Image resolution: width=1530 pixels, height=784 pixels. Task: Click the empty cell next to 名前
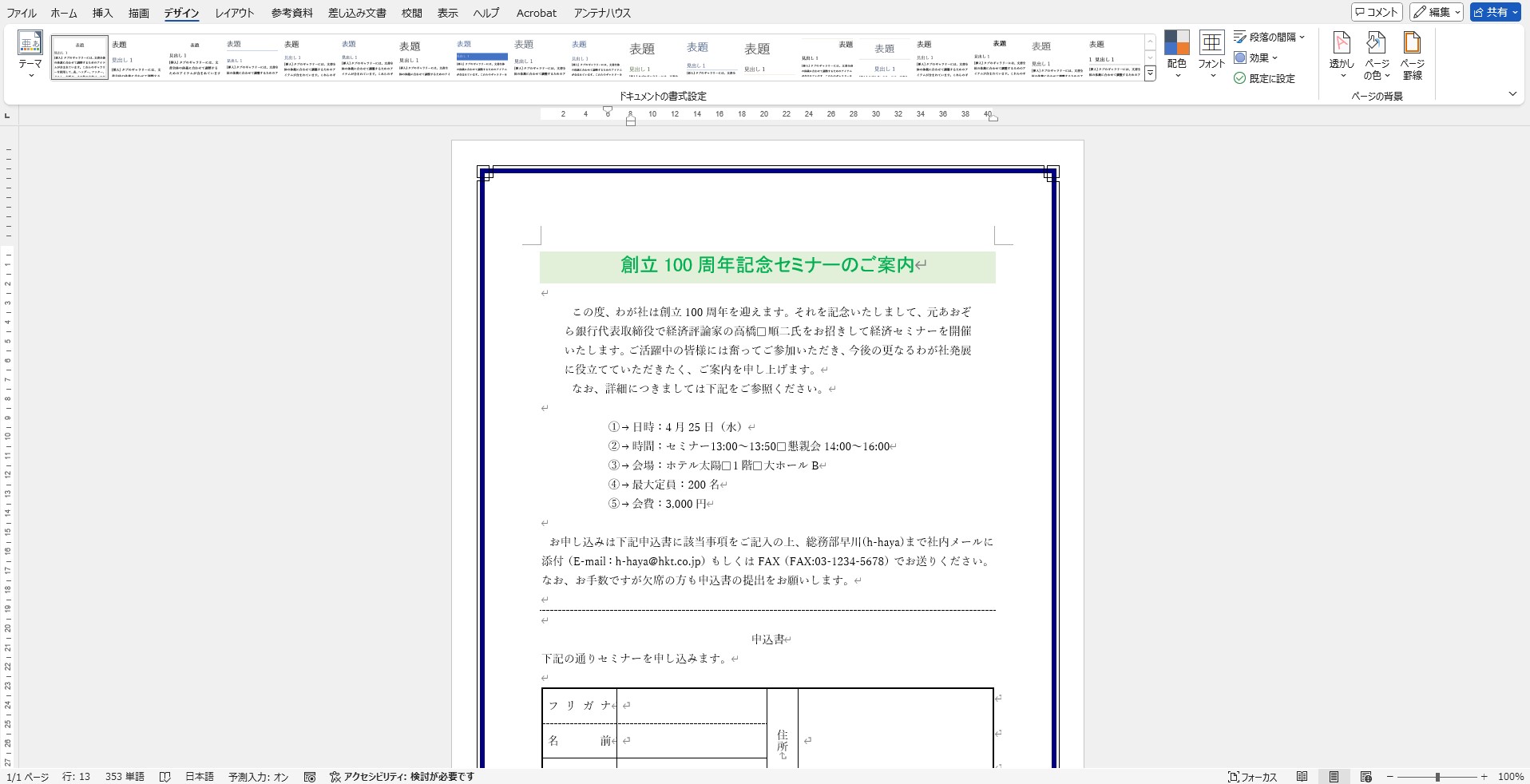click(692, 741)
